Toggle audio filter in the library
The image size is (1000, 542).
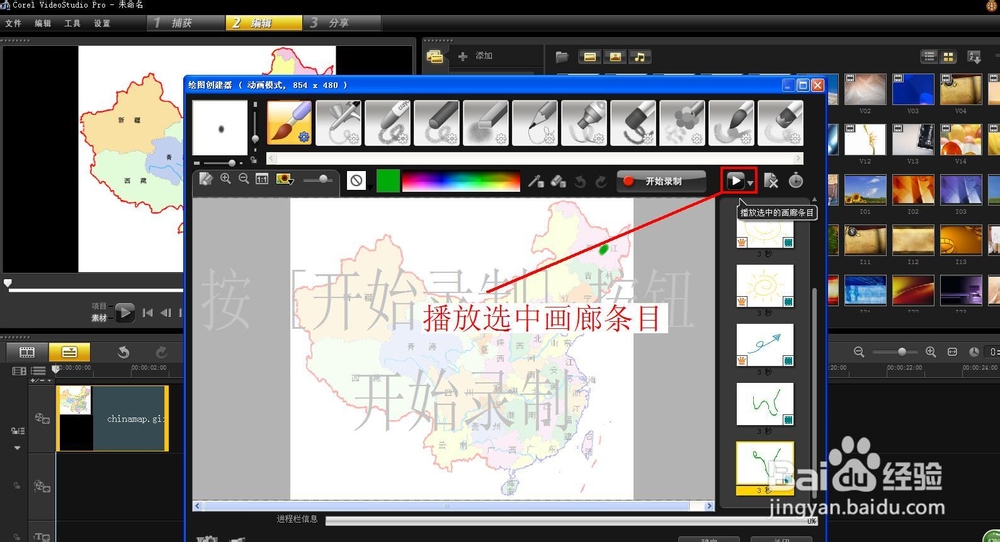(640, 57)
